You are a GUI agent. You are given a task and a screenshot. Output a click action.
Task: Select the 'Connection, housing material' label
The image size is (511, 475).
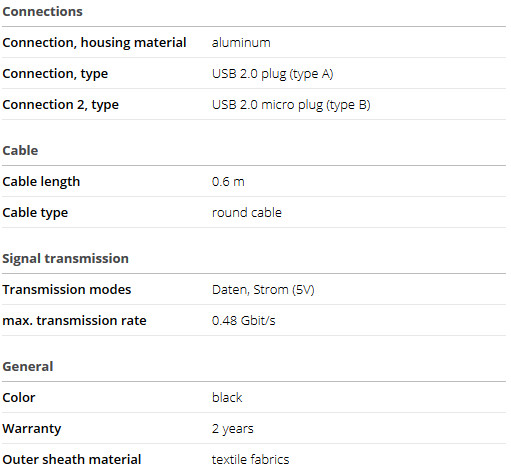click(x=94, y=43)
